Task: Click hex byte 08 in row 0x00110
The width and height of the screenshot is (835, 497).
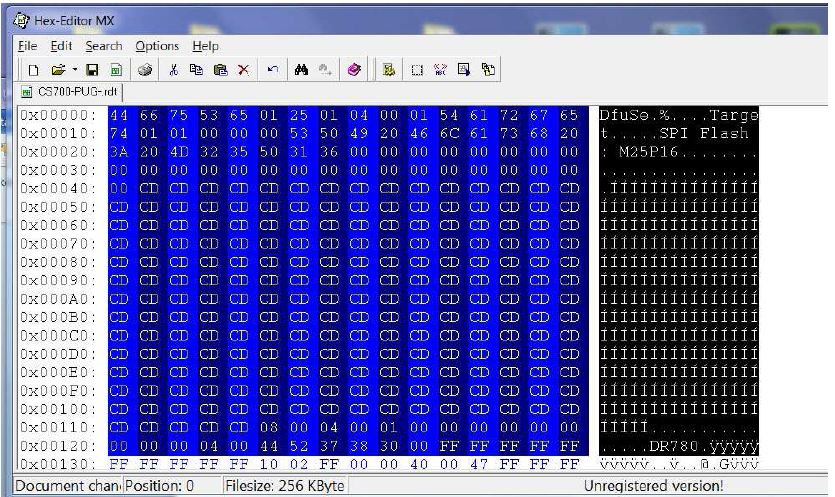Action: pos(269,428)
